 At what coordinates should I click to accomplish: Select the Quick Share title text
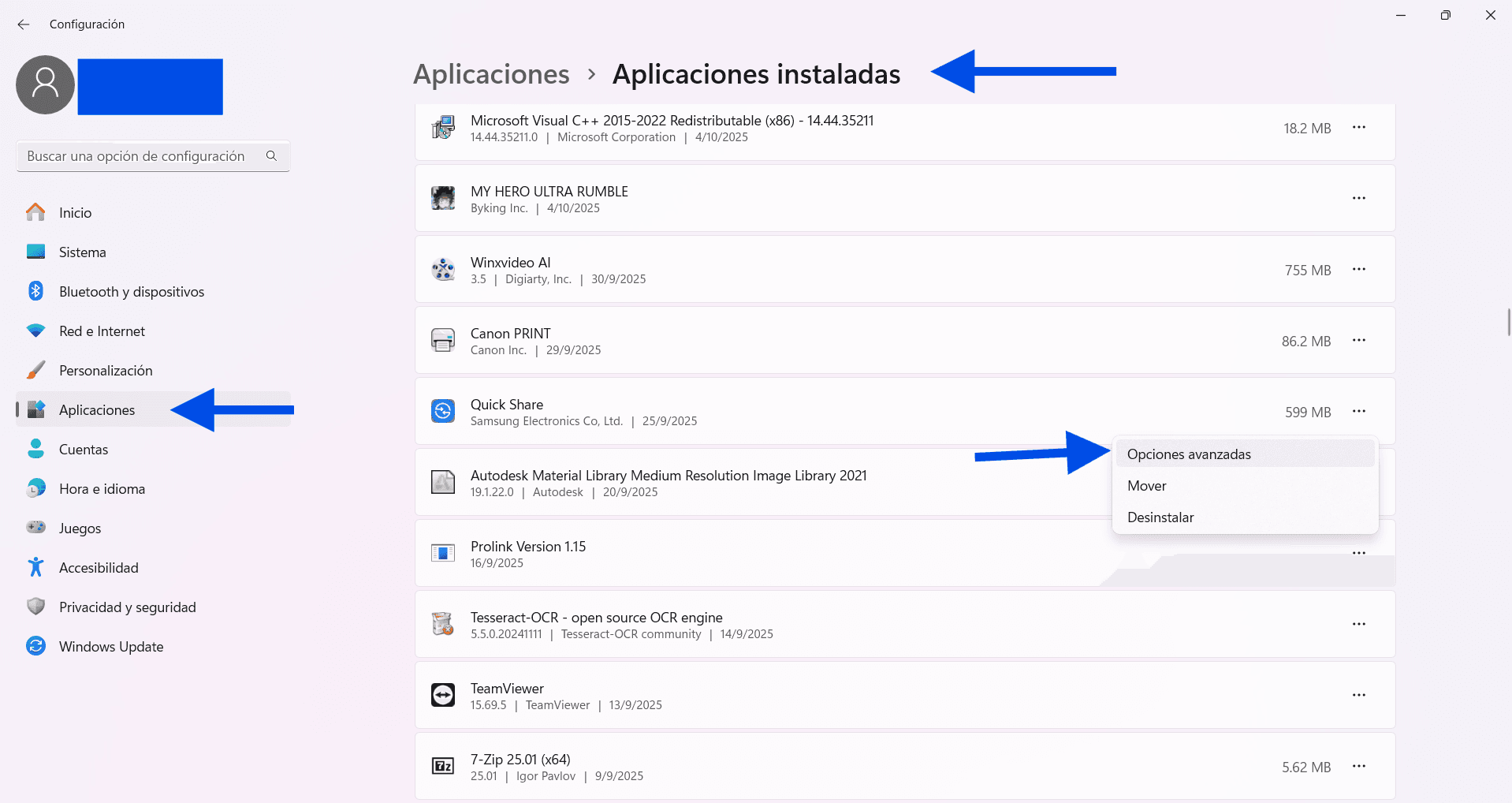coord(507,405)
